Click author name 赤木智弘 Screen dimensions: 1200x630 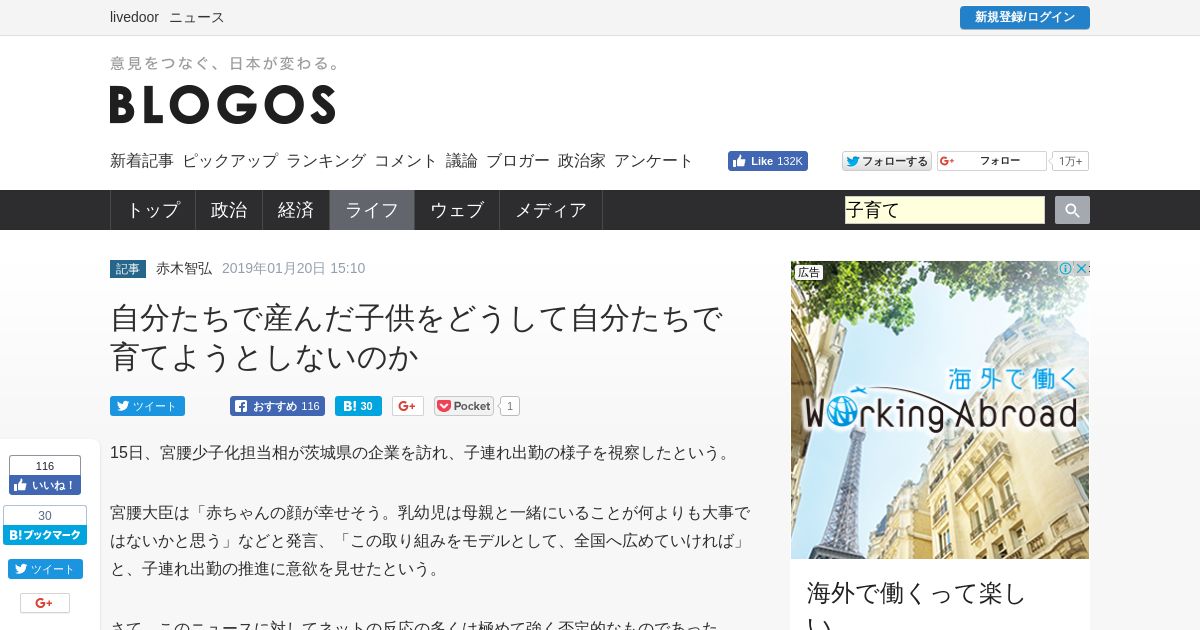point(184,268)
